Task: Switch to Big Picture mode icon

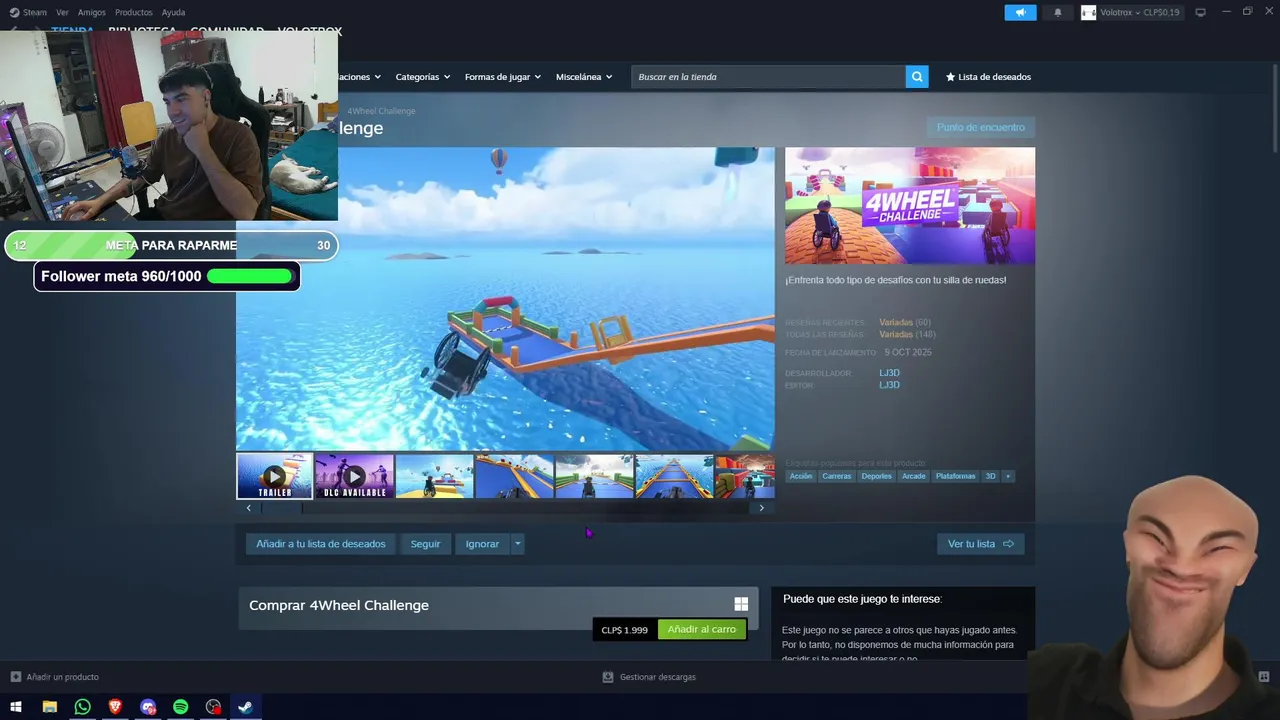Action: [x=1200, y=12]
